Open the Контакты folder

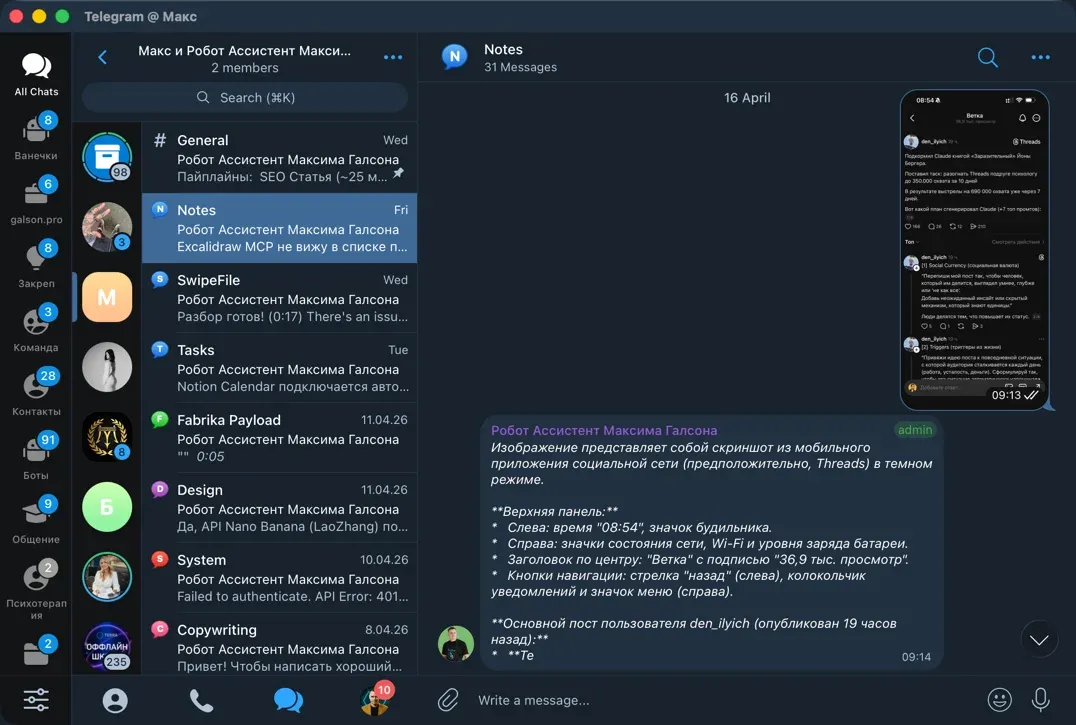tap(36, 393)
